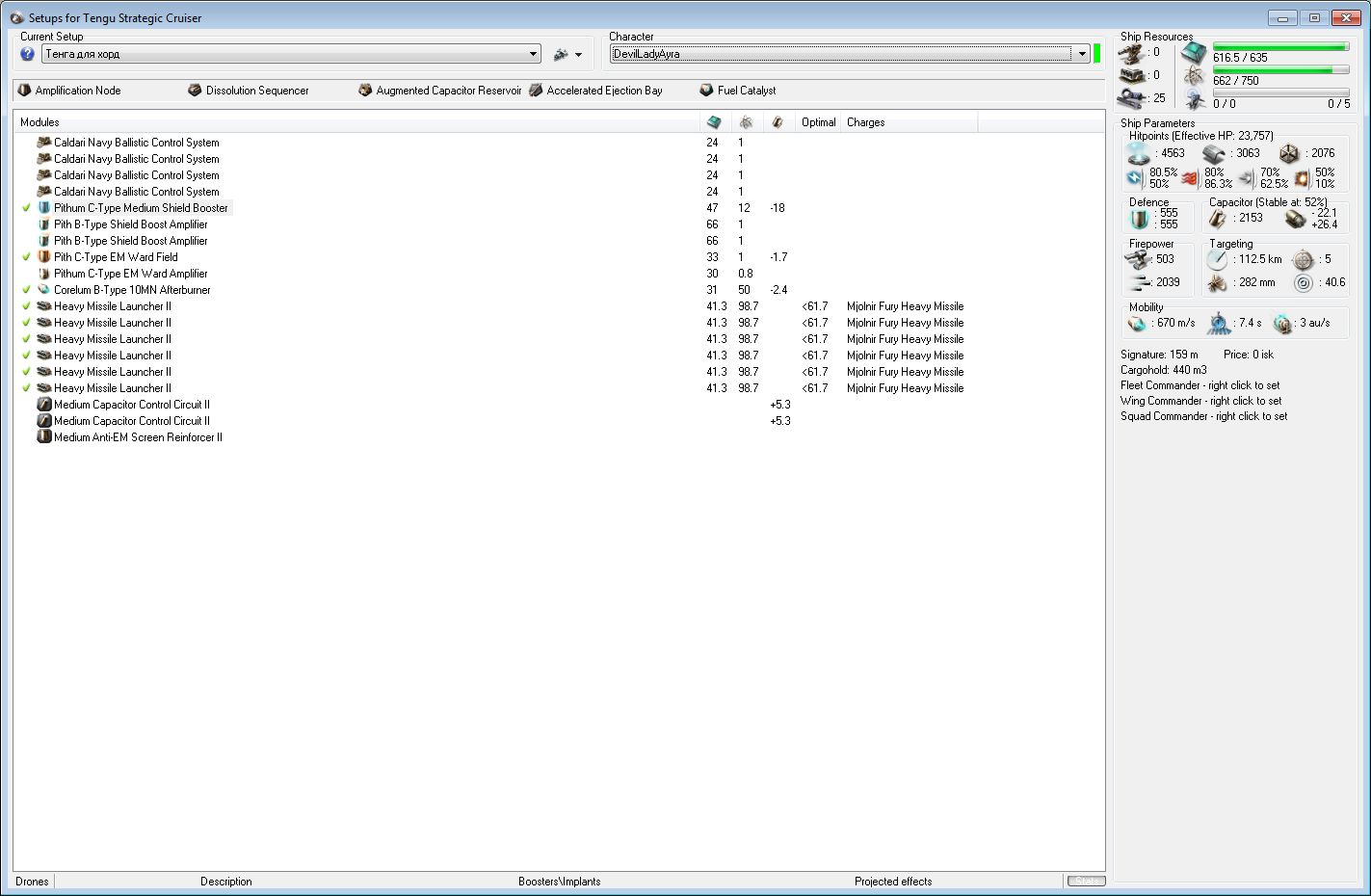Screen dimensions: 1371x896
Task: Open the Drones tab
Action: [32, 882]
